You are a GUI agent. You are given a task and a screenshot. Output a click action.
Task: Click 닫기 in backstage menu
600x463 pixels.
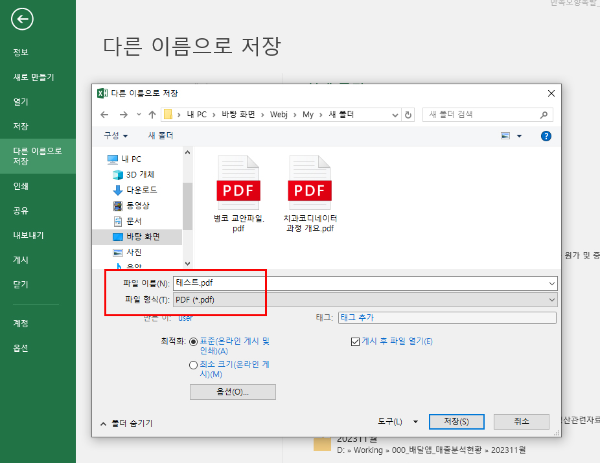[x=21, y=285]
